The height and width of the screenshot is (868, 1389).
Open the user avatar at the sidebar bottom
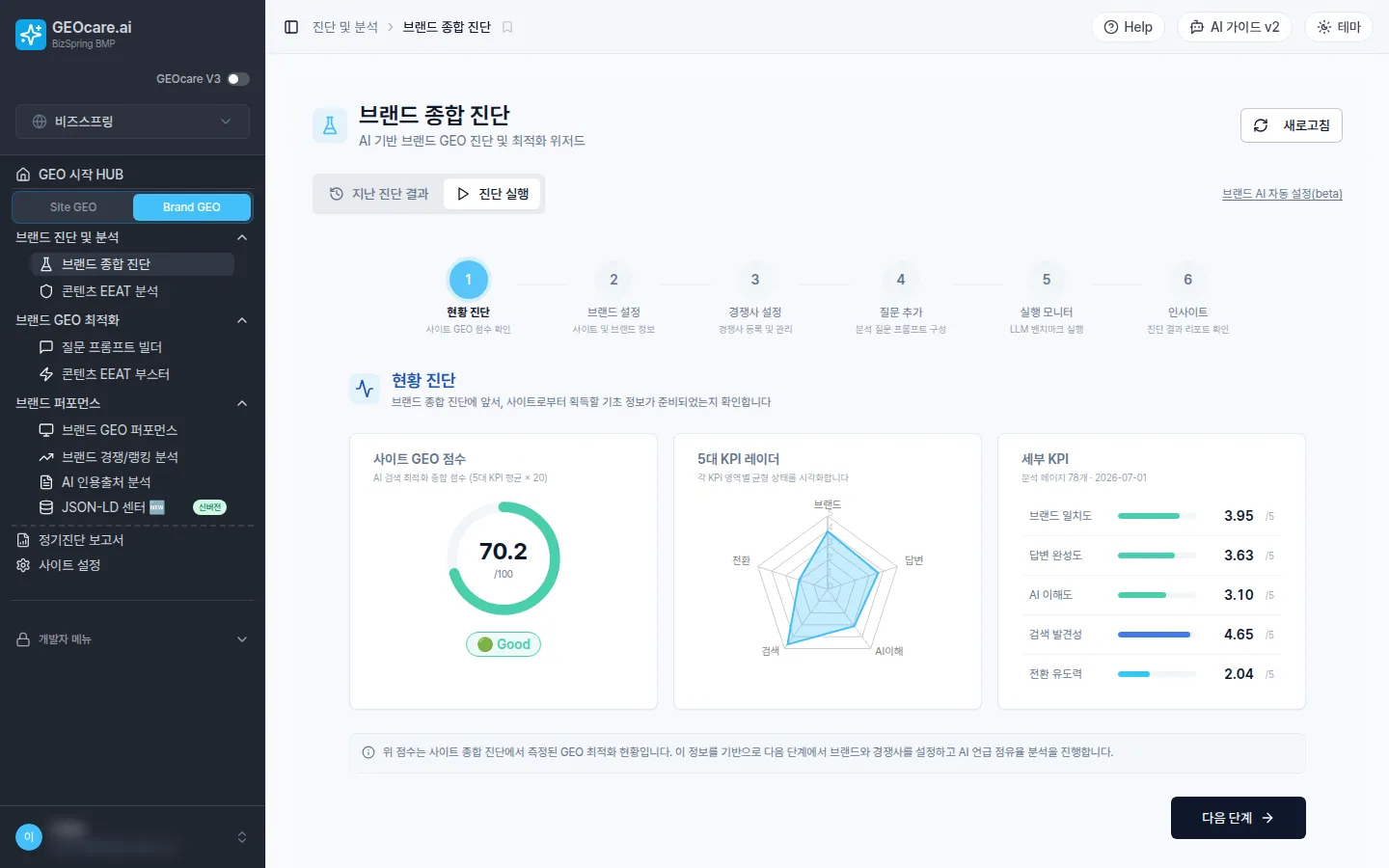[29, 837]
